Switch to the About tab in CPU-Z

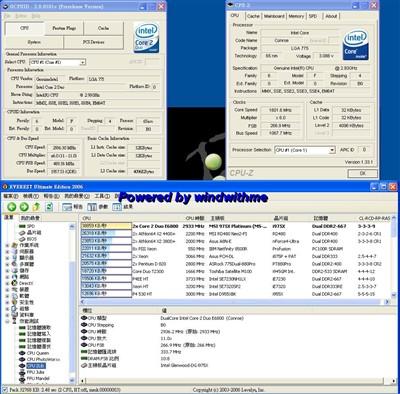pos(331,16)
